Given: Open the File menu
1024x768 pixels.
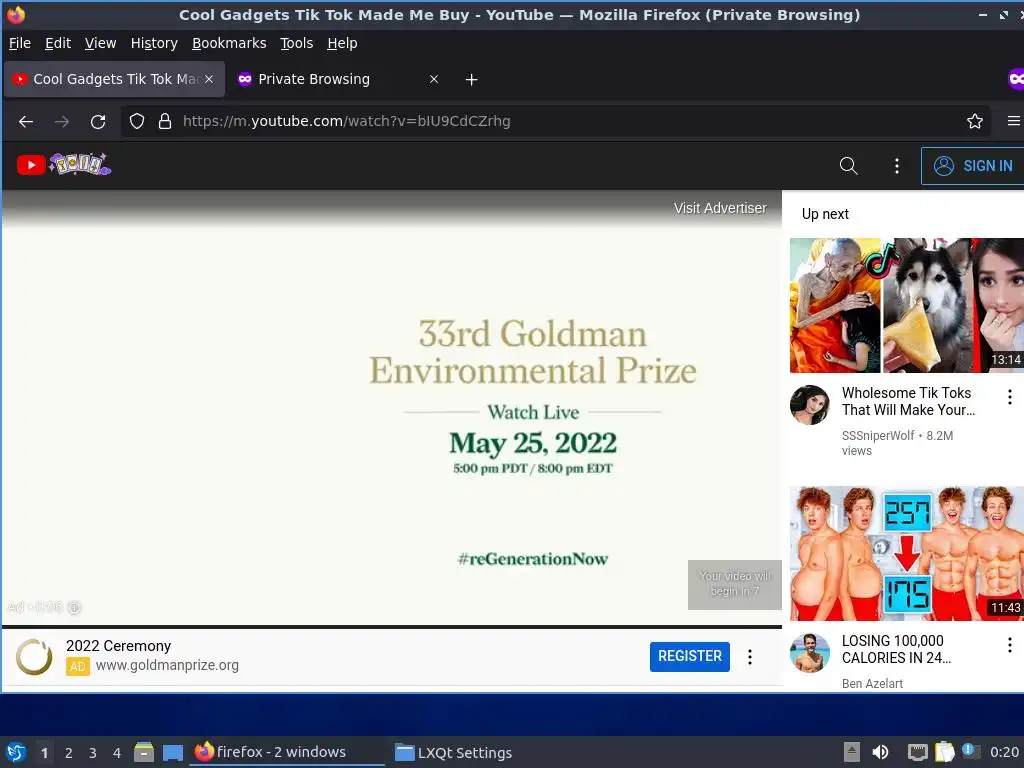Looking at the screenshot, I should 20,43.
